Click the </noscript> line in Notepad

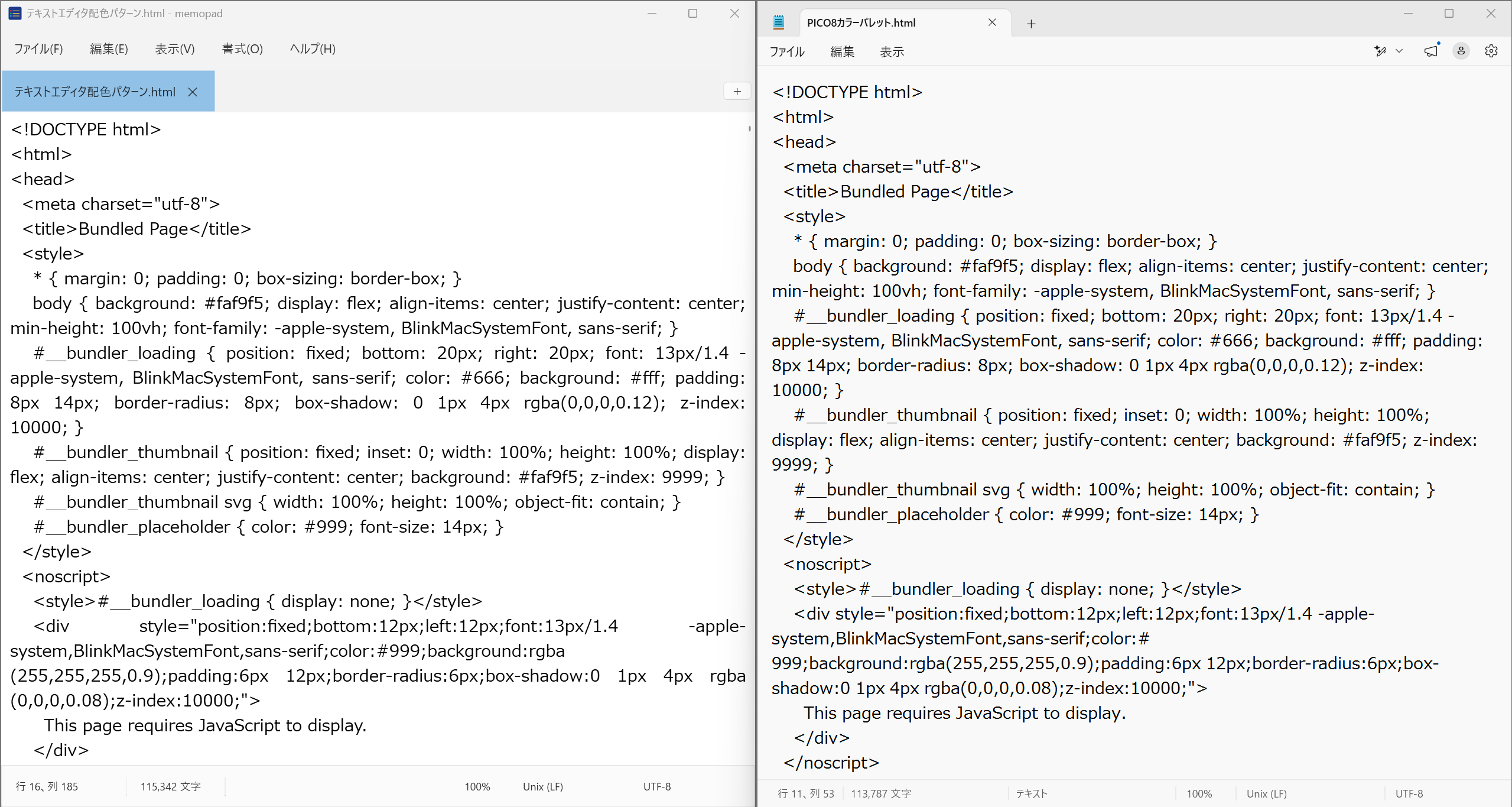pyautogui.click(x=831, y=763)
